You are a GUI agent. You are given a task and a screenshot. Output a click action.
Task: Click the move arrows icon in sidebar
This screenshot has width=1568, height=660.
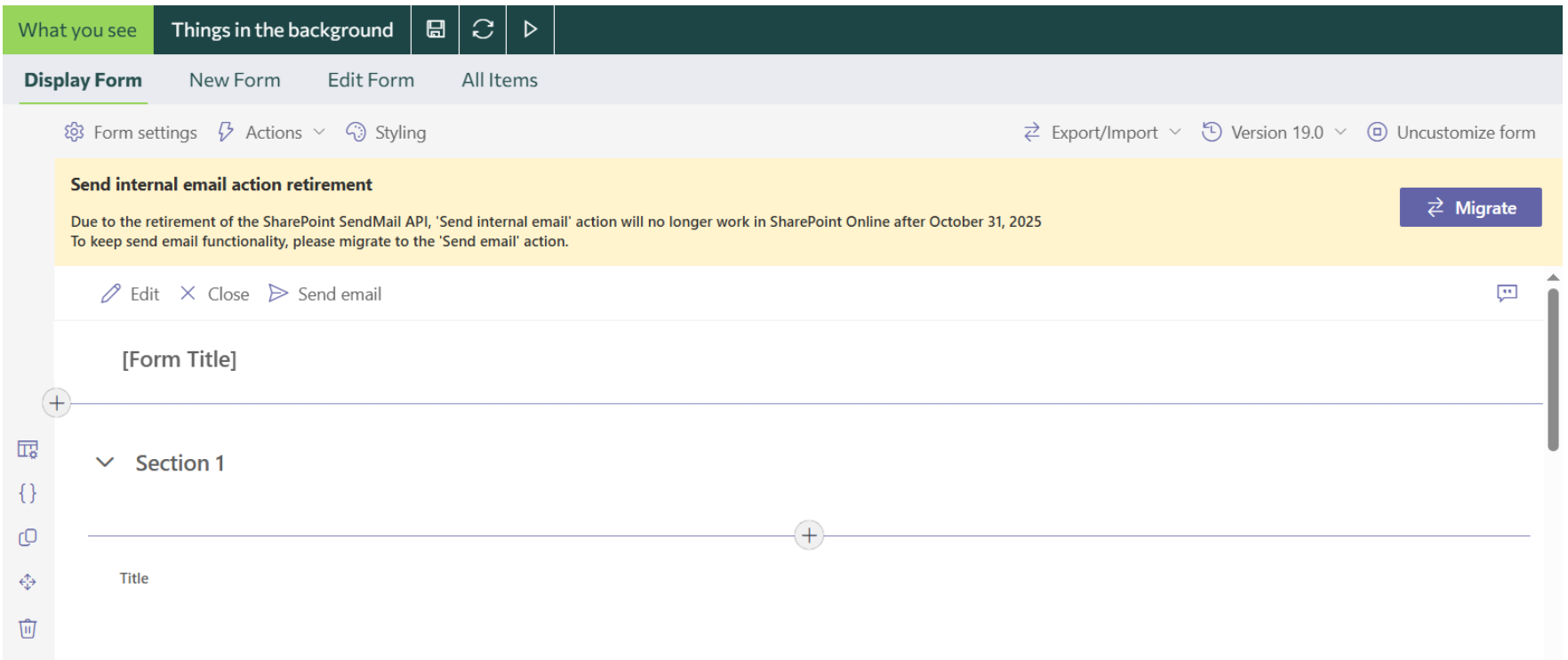pos(28,582)
